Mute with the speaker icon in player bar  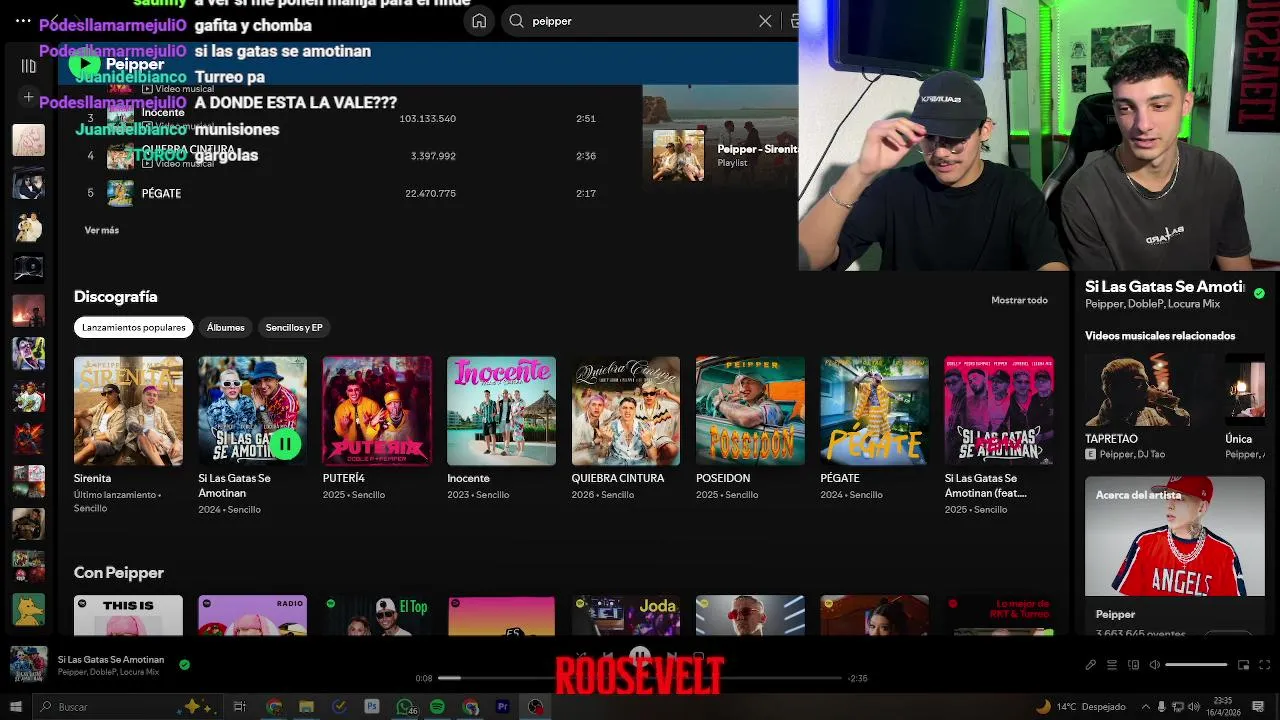point(1154,665)
